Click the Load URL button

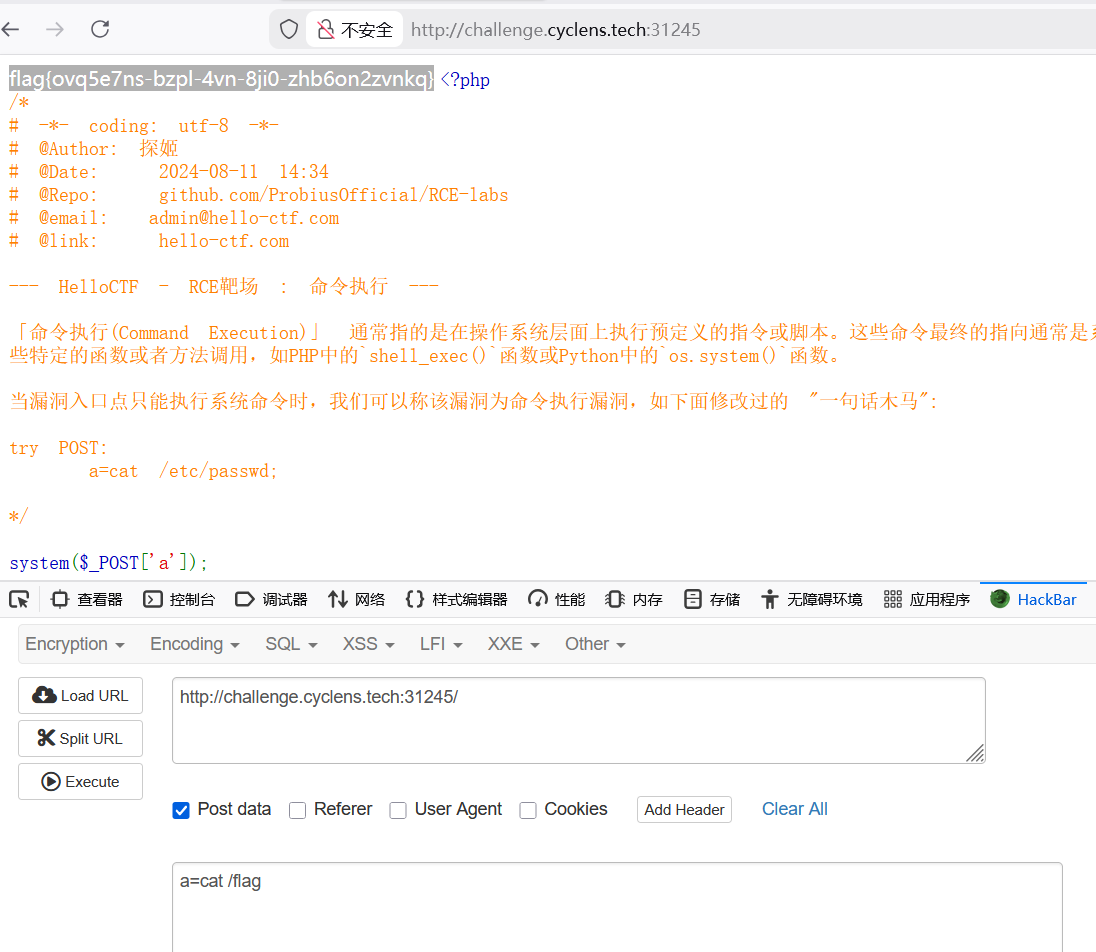coord(80,695)
